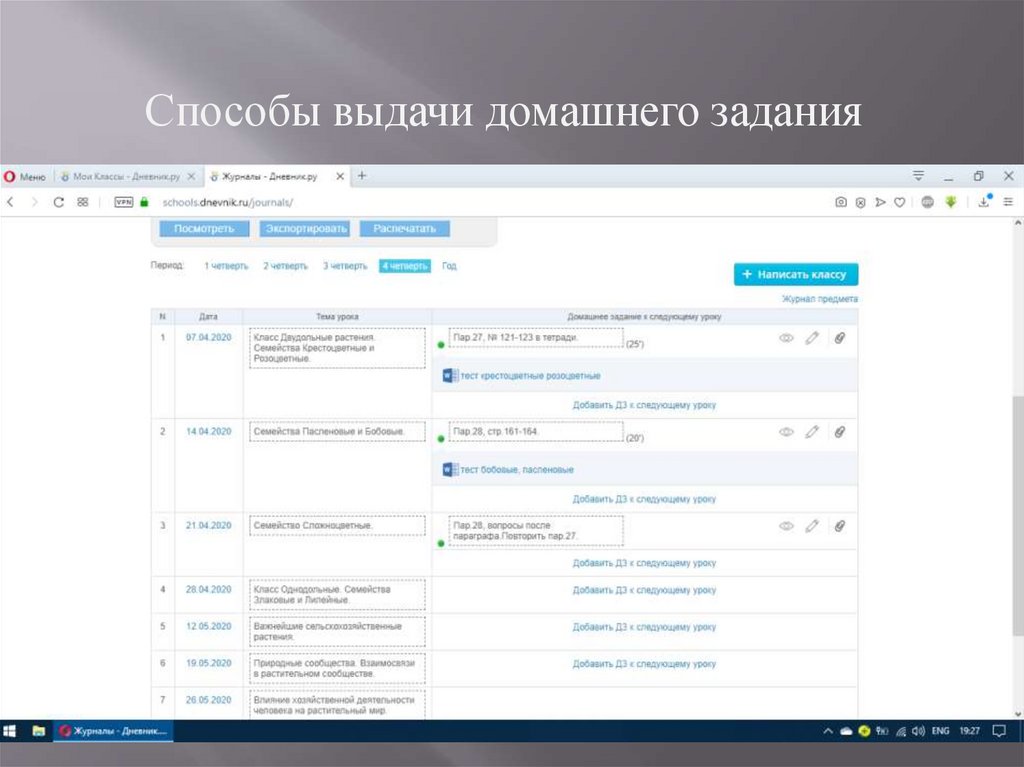Edit homework field Пар.28, стр.161-164
This screenshot has height=767, width=1024.
[x=536, y=432]
